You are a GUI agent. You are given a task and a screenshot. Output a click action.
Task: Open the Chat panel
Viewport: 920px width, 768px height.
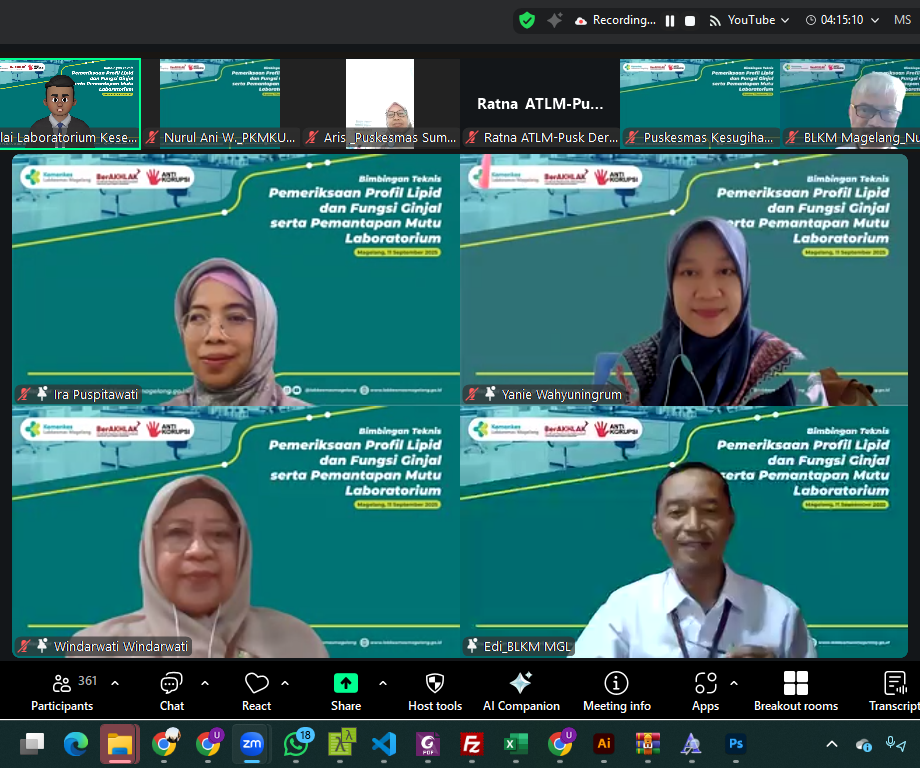point(171,690)
